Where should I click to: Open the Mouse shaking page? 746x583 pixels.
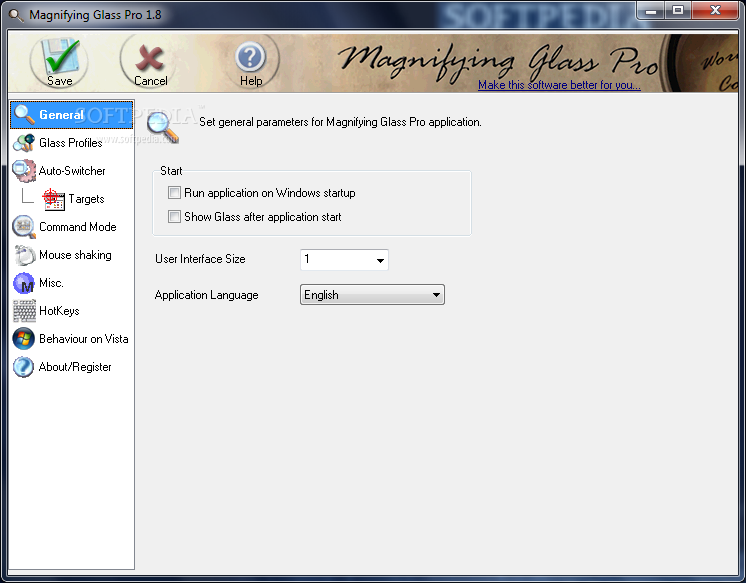click(x=75, y=255)
